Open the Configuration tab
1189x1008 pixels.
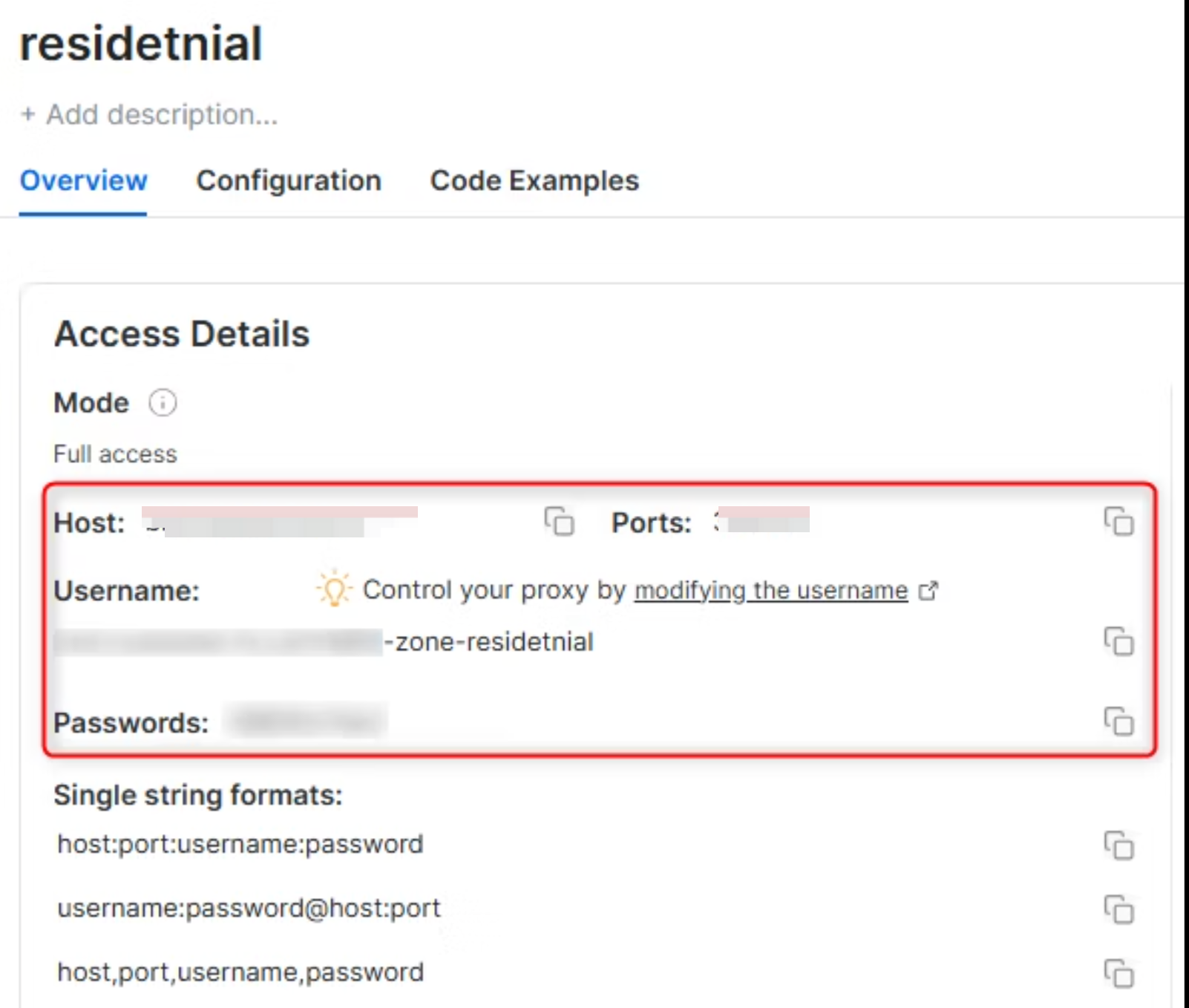click(x=289, y=181)
